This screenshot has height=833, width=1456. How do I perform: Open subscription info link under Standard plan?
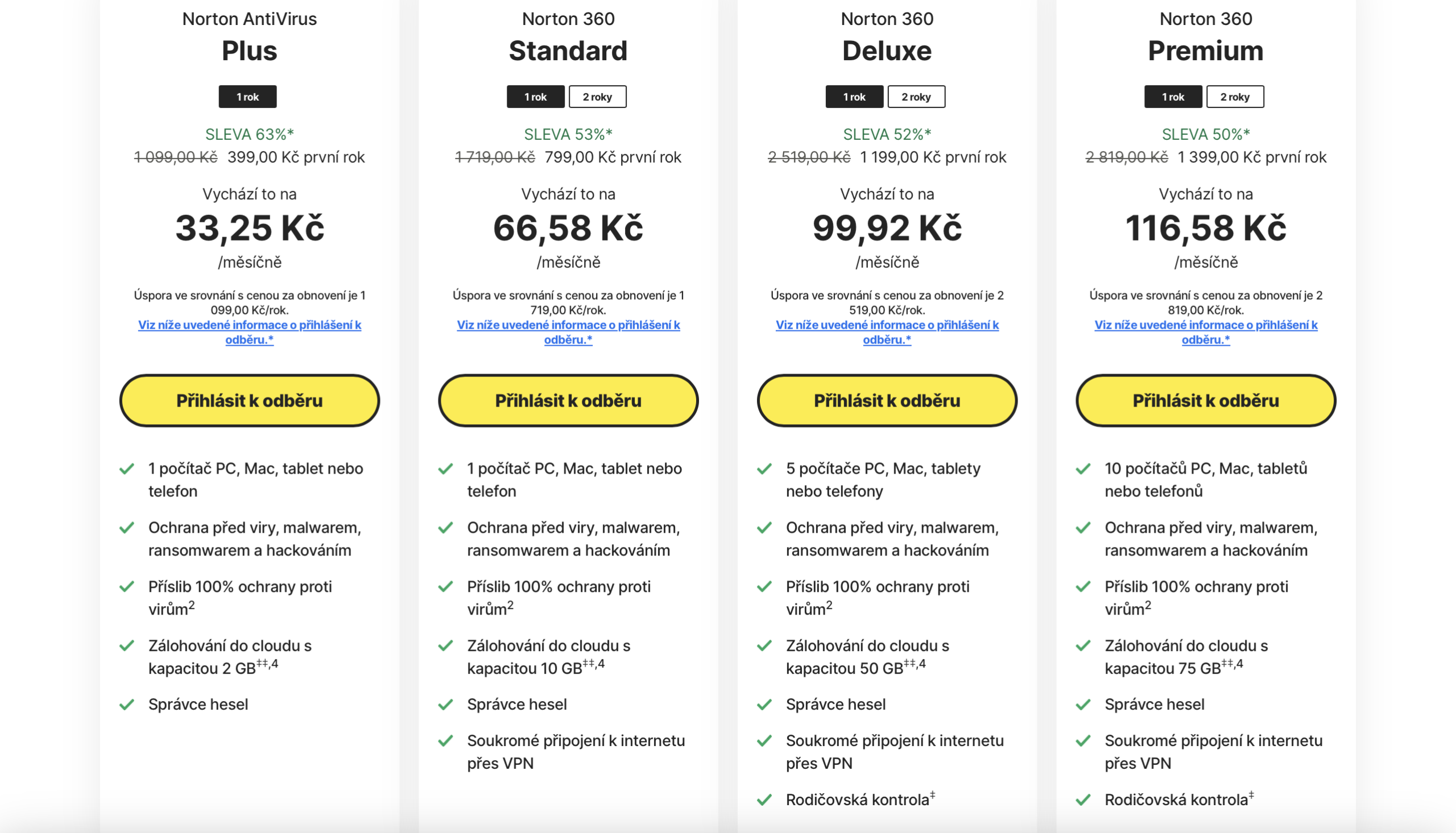[x=568, y=332]
